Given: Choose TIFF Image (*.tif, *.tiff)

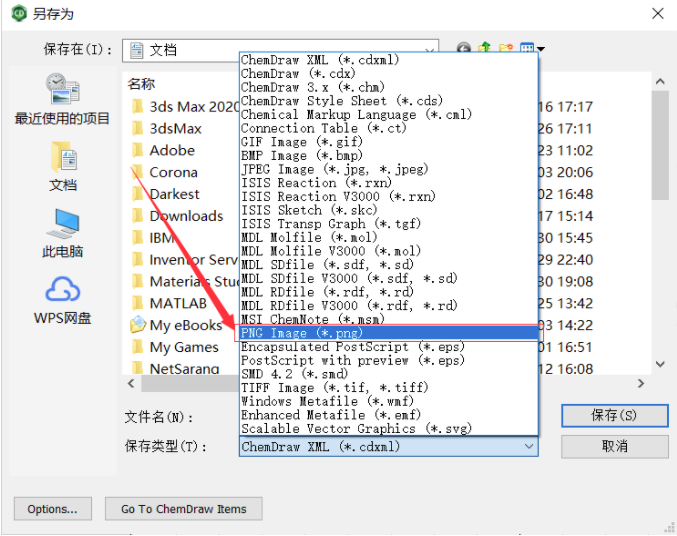Looking at the screenshot, I should tap(389, 388).
